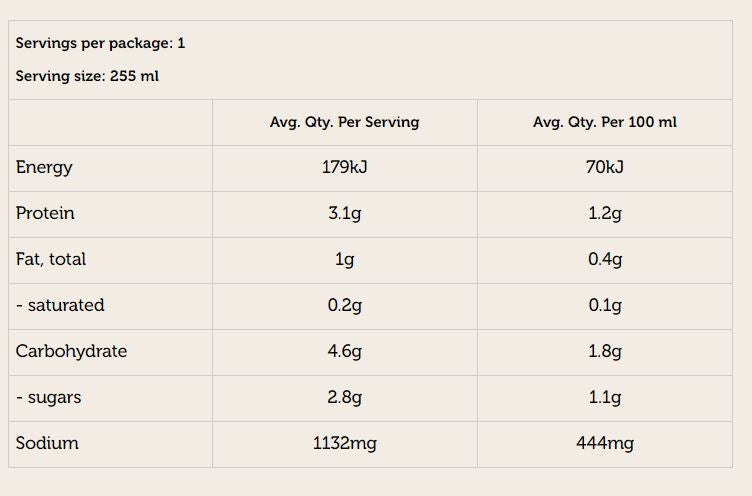Click the 'Avg. Qty. Per Serving' column header
This screenshot has width=752, height=496.
[344, 122]
